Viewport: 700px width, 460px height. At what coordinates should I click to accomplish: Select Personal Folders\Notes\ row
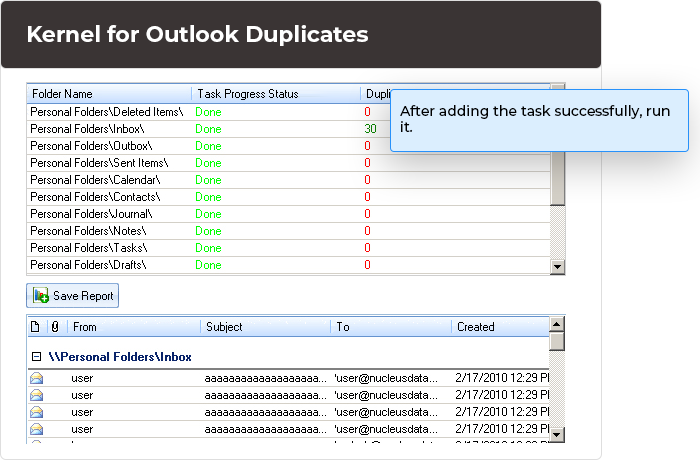288,230
